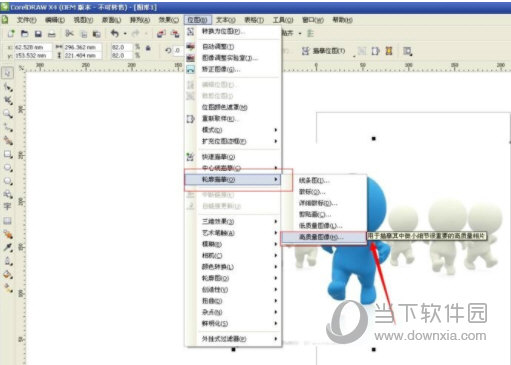Select 剪贴画(C)... in trace submenu
The width and height of the screenshot is (511, 365).
pos(323,214)
